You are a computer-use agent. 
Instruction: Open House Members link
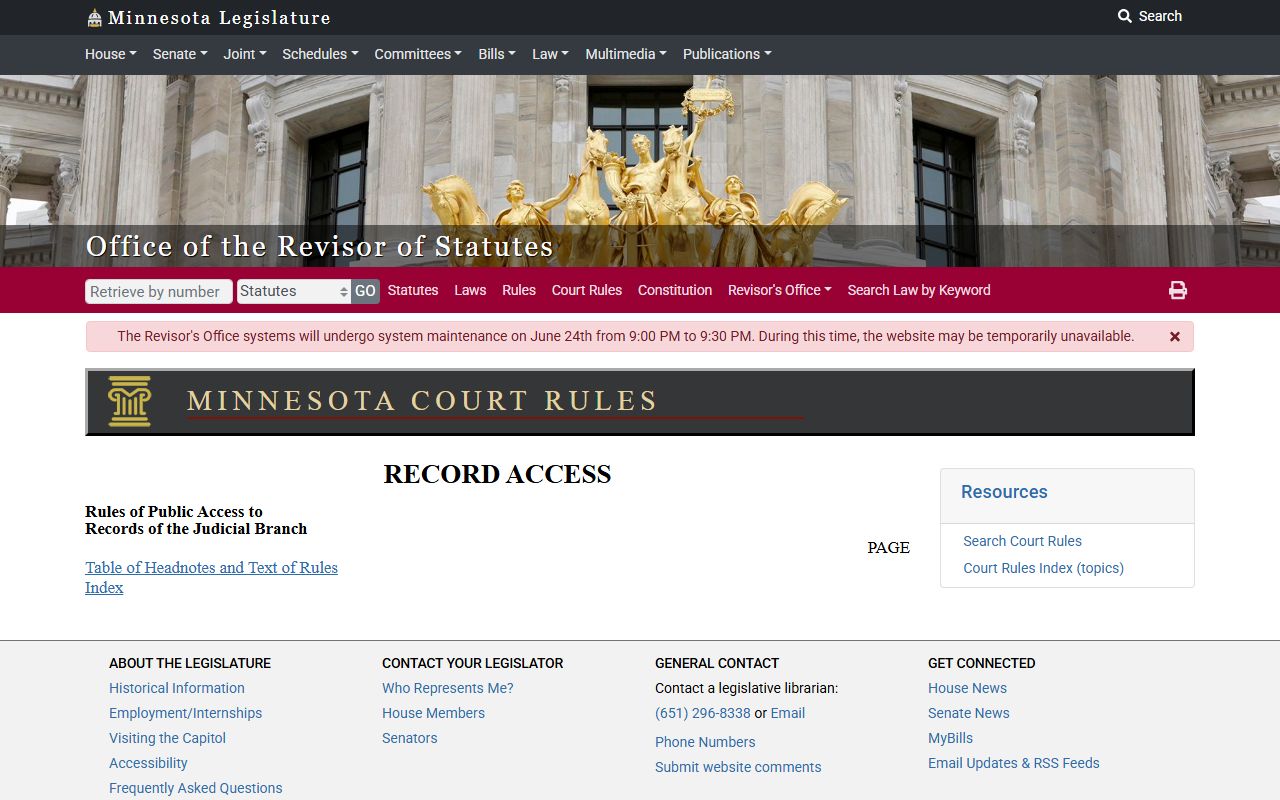tap(433, 713)
